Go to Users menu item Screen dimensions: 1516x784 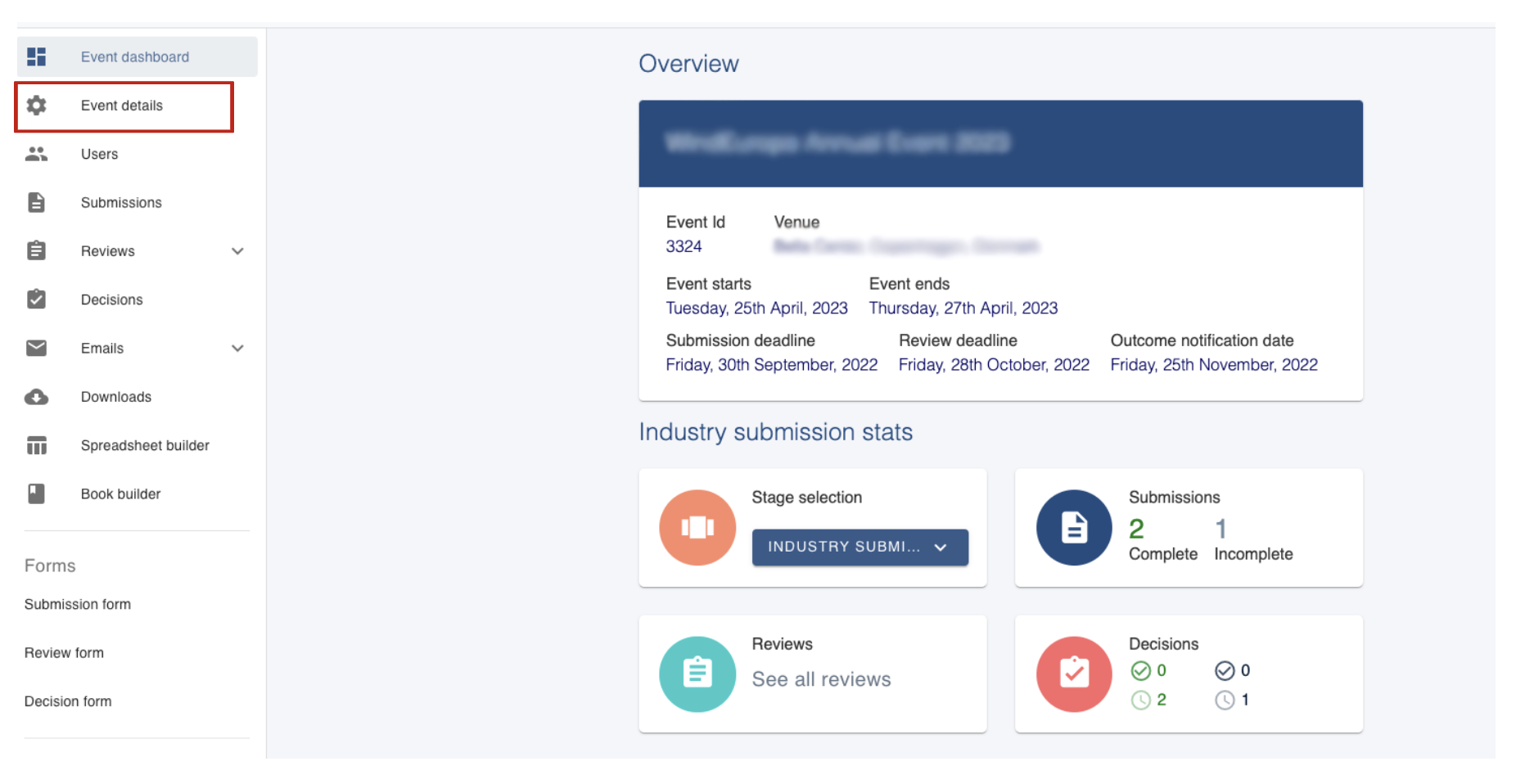coord(138,154)
